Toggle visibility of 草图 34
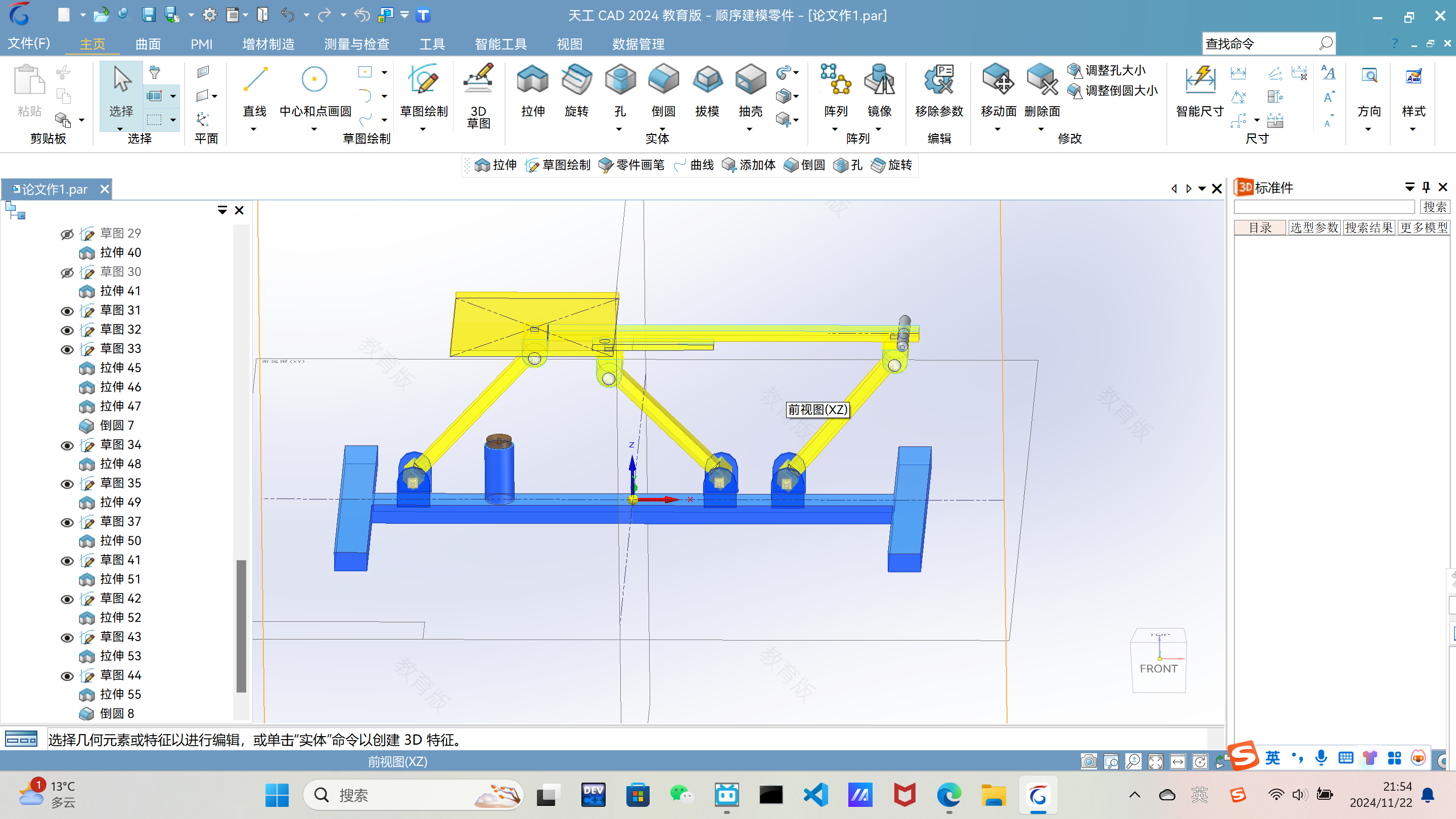Image resolution: width=1456 pixels, height=819 pixels. 67,445
